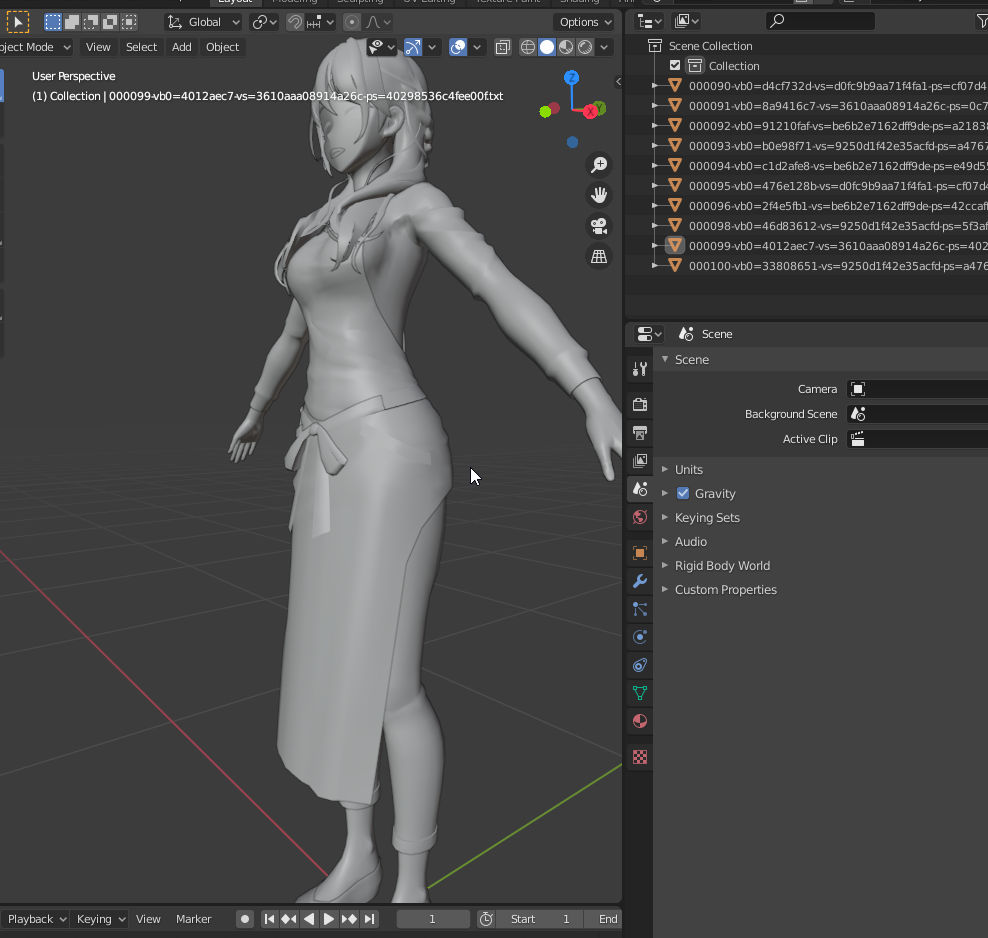Select the Tweak selection tool icon

[x=18, y=22]
